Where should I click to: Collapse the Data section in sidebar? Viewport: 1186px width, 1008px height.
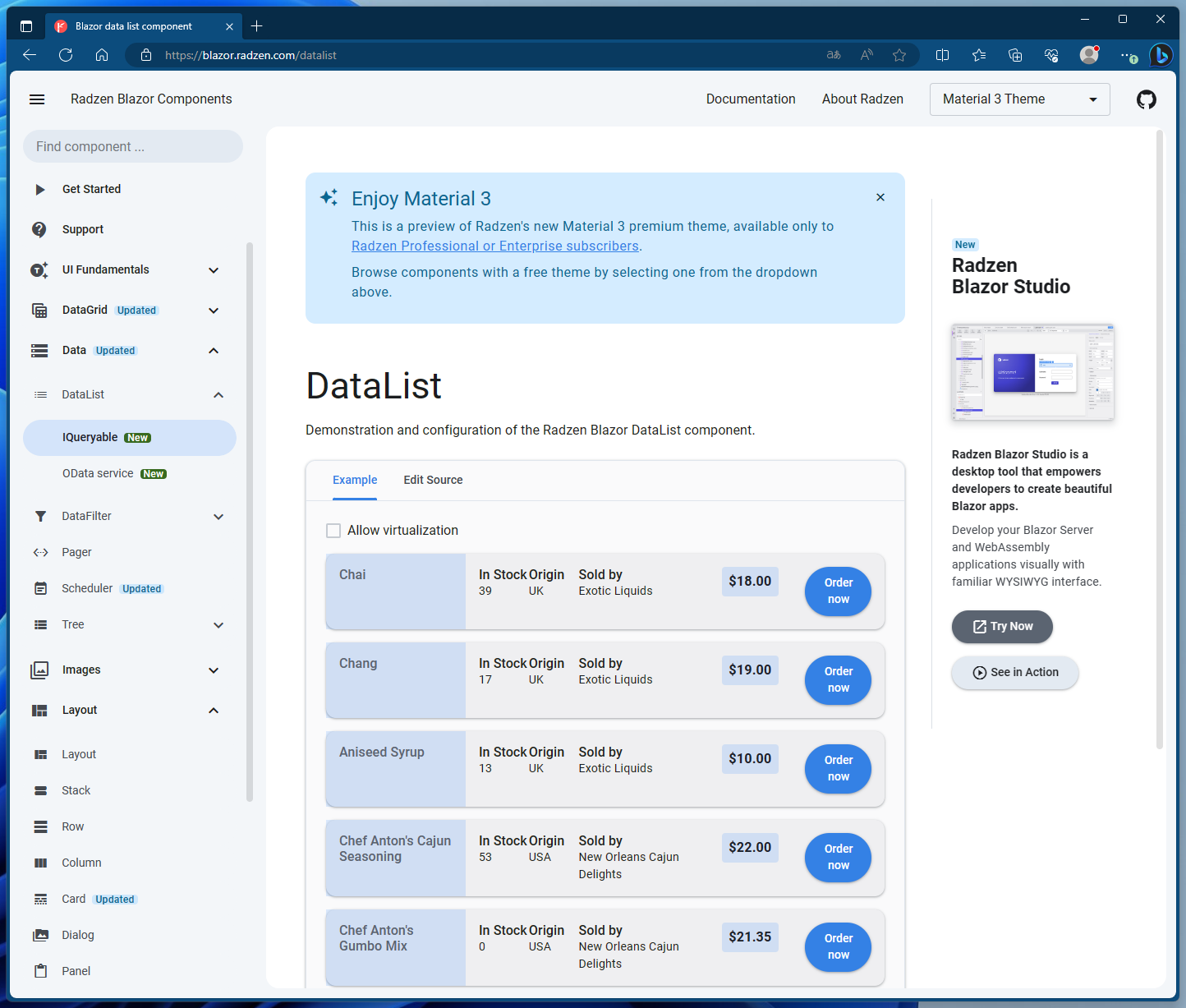click(213, 350)
